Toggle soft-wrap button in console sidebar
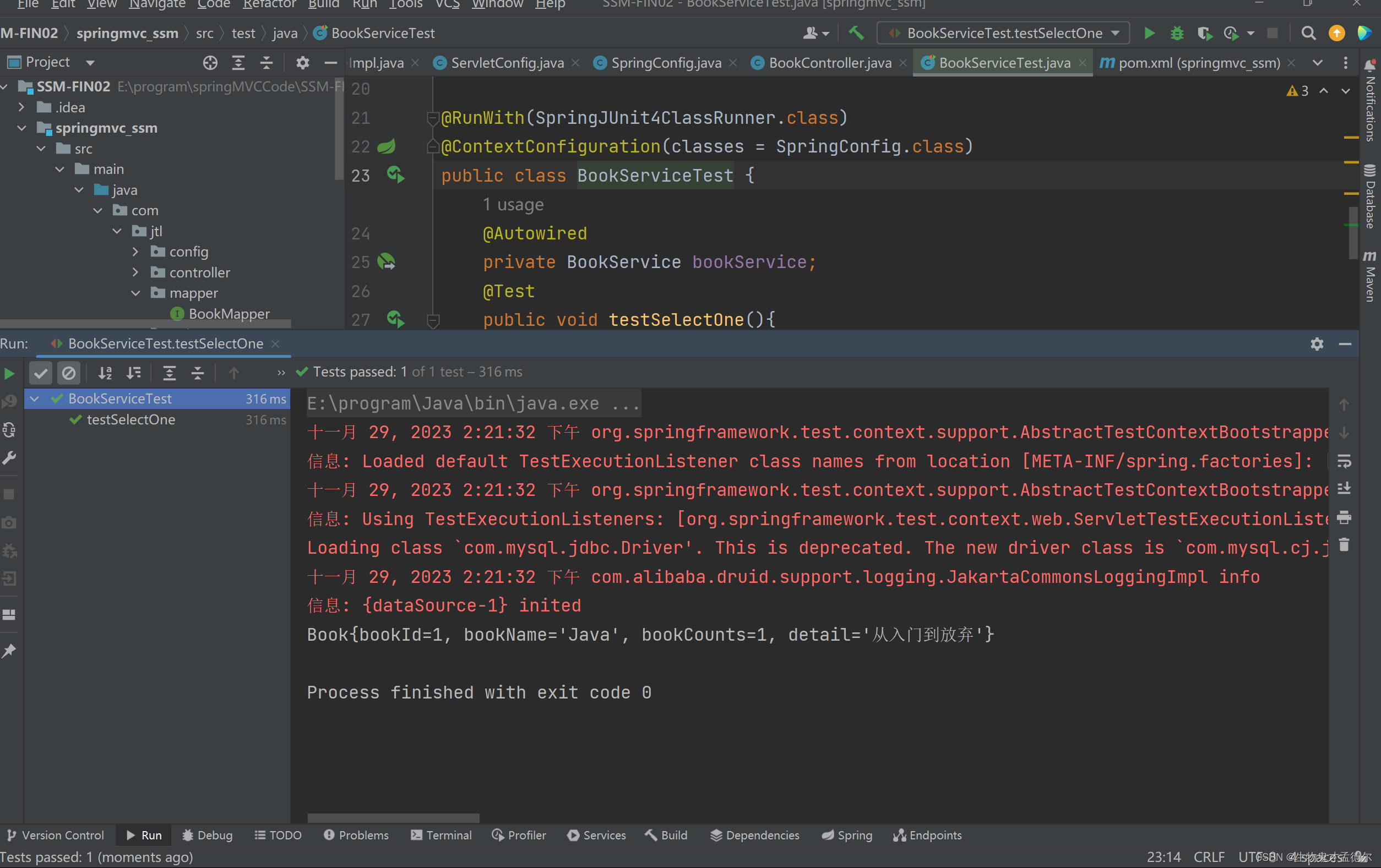Viewport: 1381px width, 868px height. click(1344, 461)
